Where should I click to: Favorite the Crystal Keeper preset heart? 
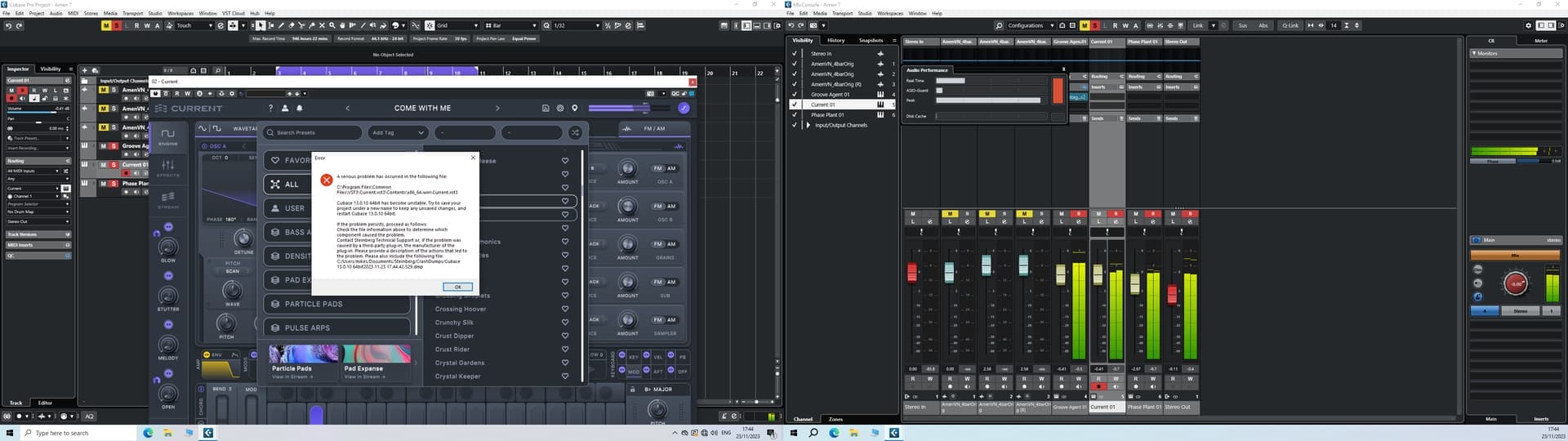[x=565, y=376]
